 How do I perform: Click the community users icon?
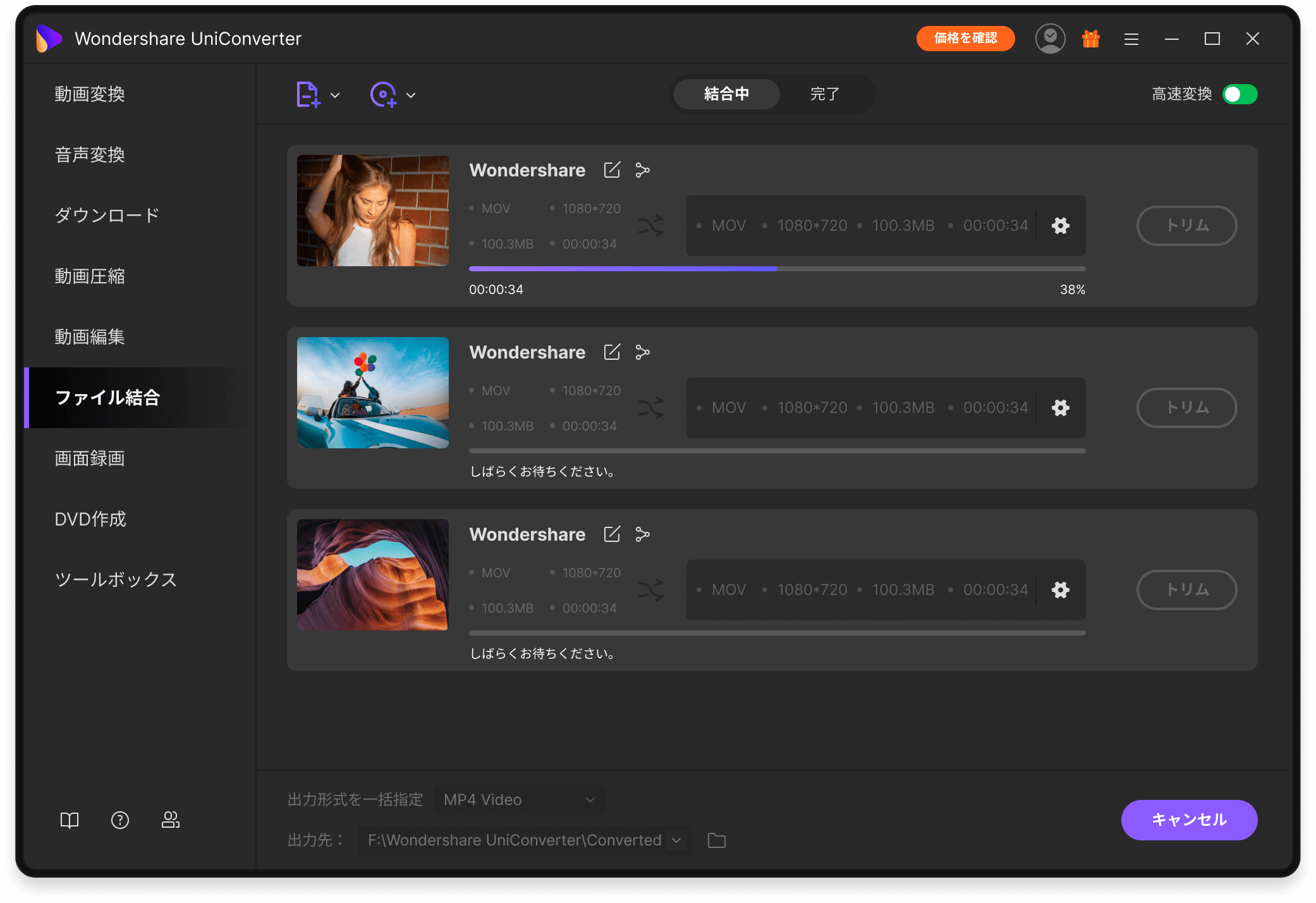(171, 820)
